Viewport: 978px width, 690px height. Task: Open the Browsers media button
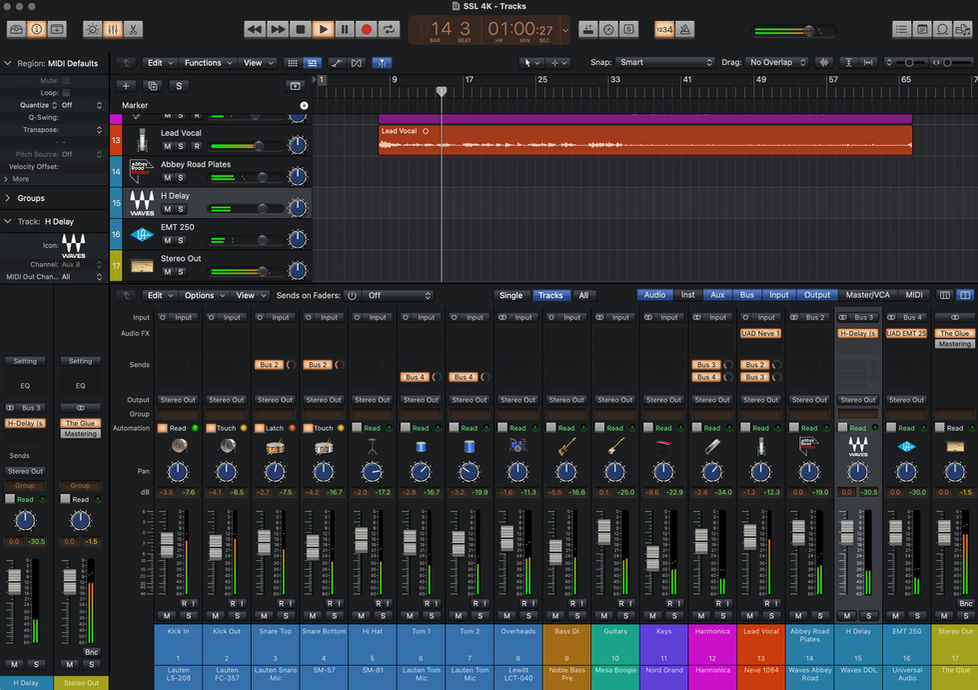pyautogui.click(x=963, y=29)
